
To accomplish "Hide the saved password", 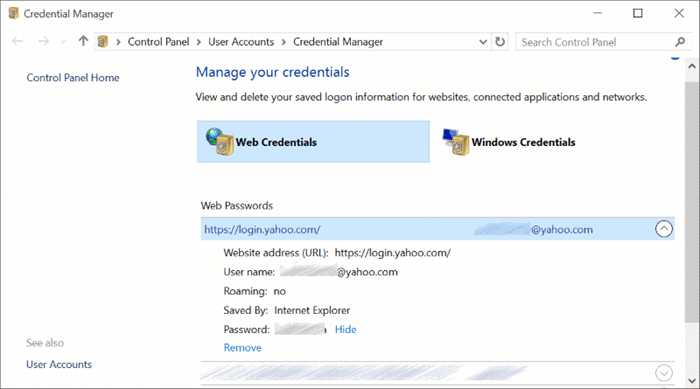I will (346, 330).
